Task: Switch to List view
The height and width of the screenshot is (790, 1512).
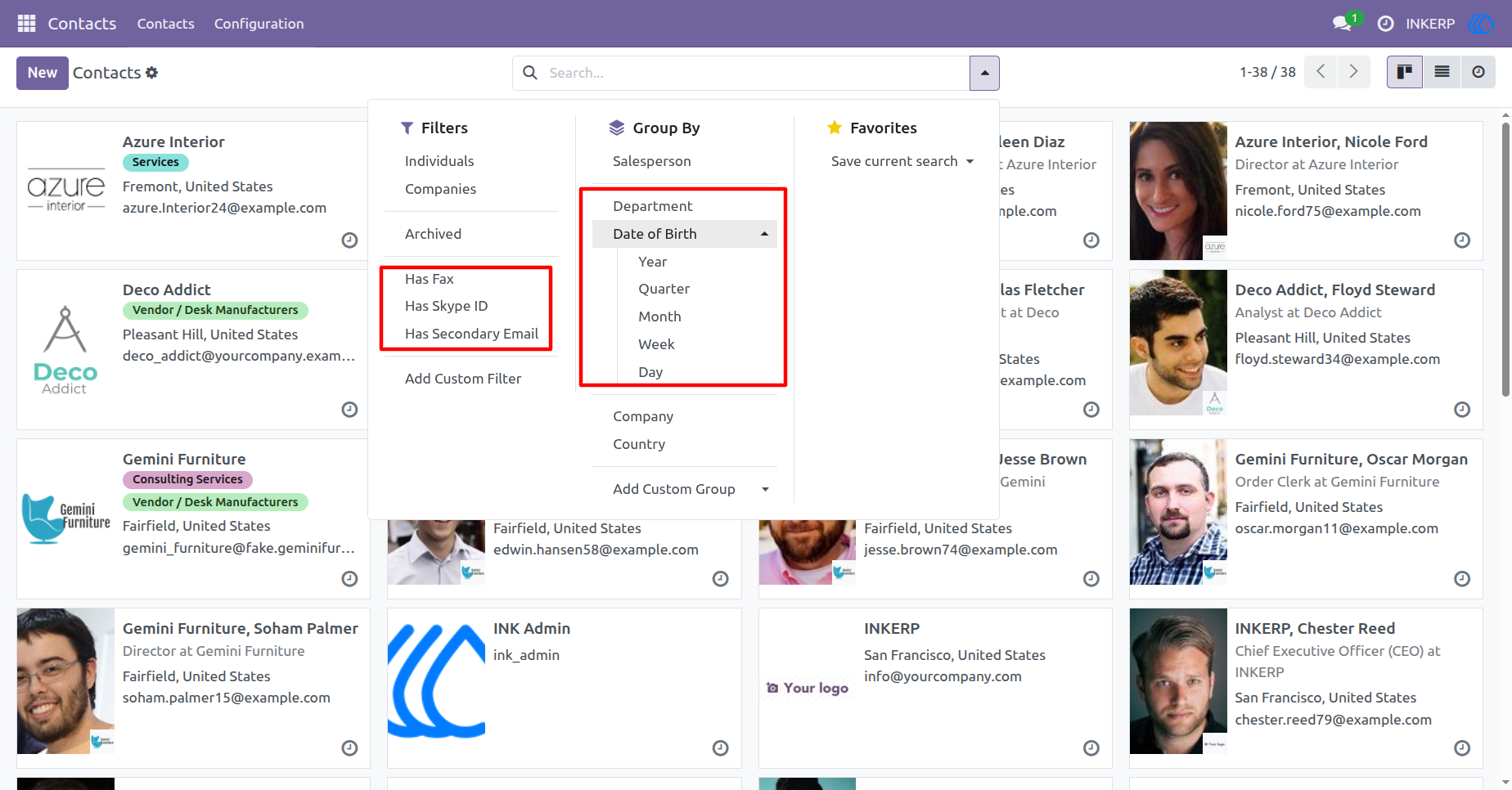Action: click(x=1442, y=72)
